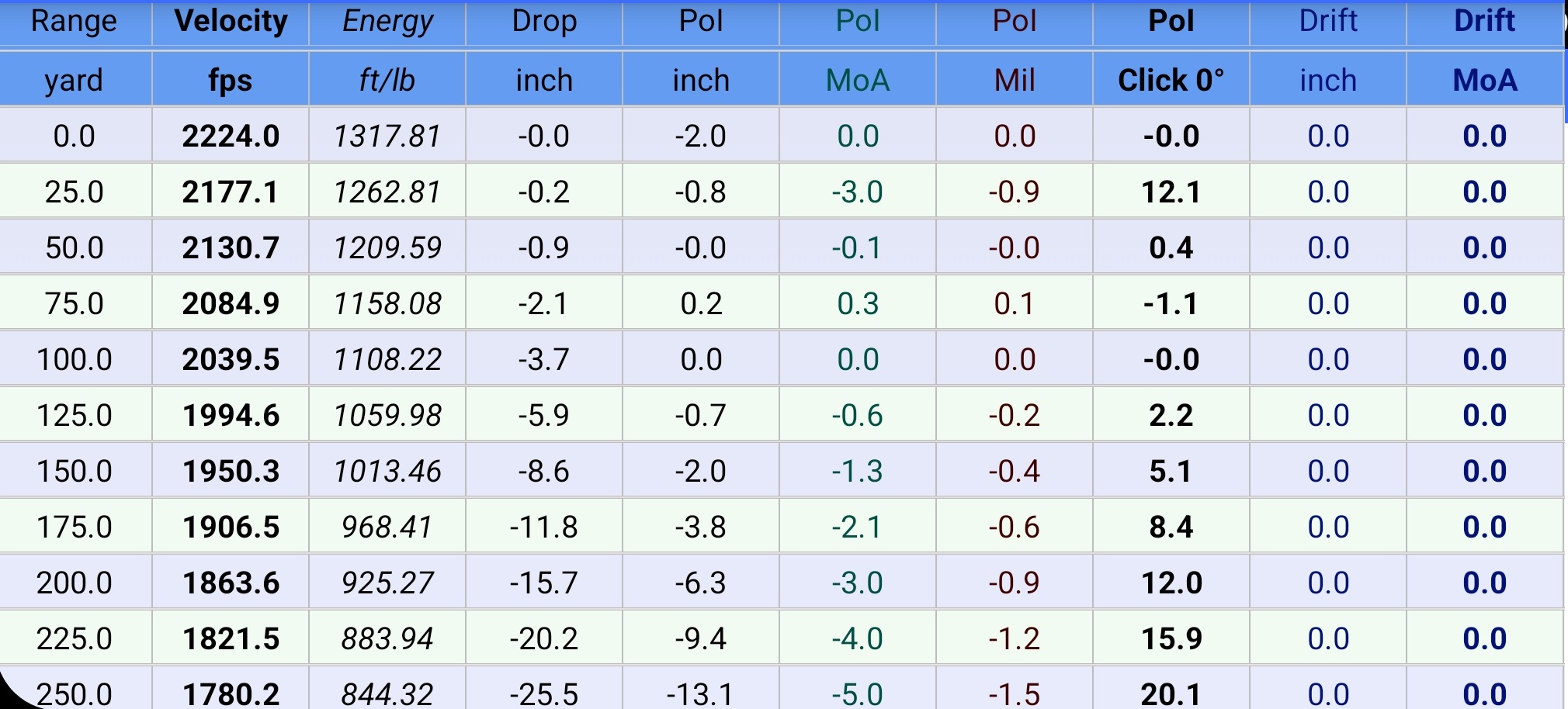Click the Velocity column header
1568x709 pixels.
[231, 22]
